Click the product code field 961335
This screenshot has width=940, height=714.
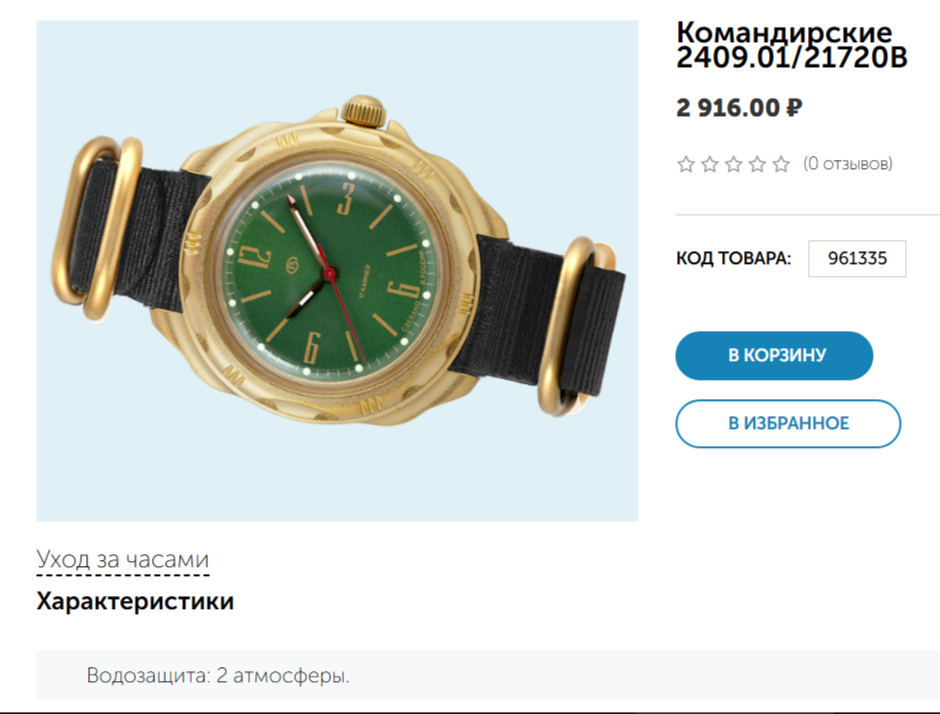857,258
